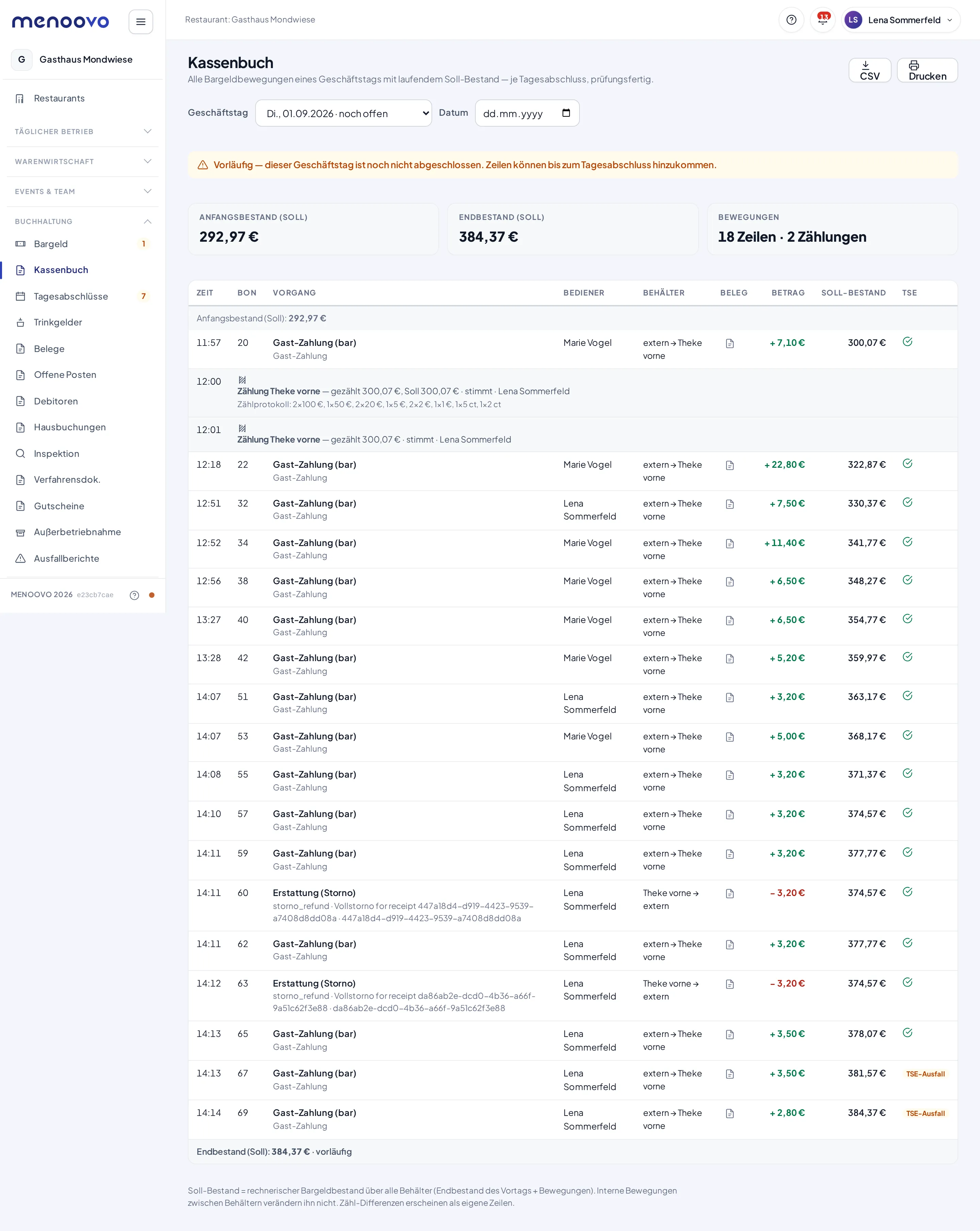Expand the Events & Team section

(x=83, y=191)
